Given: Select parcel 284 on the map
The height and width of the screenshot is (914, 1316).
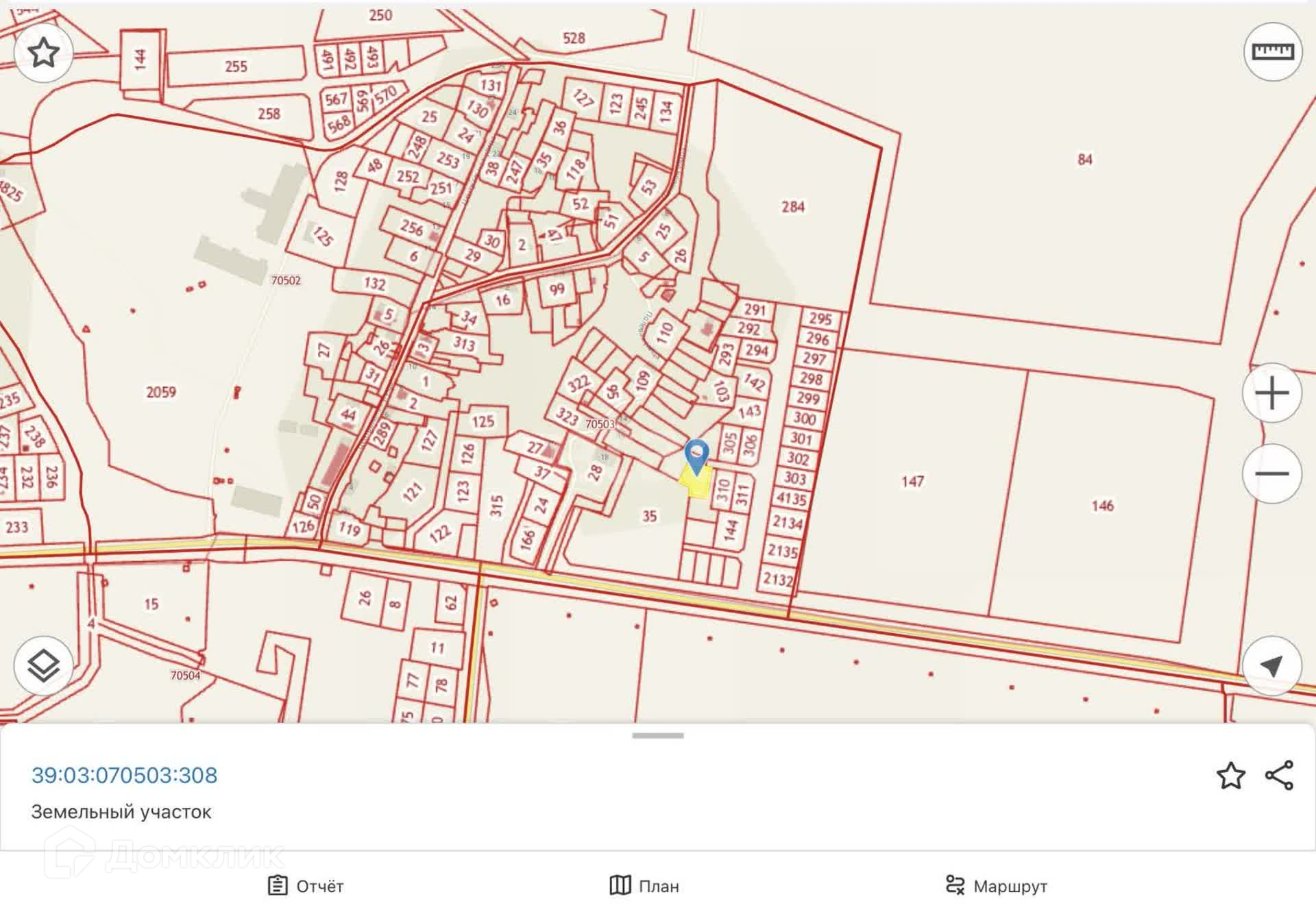Looking at the screenshot, I should [x=792, y=206].
